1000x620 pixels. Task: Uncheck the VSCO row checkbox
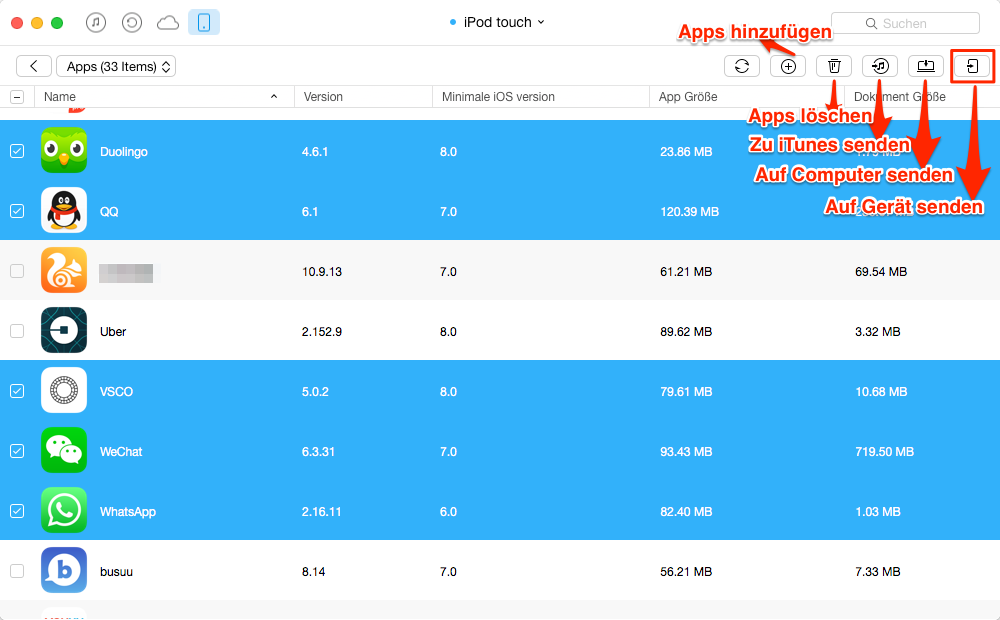point(17,391)
